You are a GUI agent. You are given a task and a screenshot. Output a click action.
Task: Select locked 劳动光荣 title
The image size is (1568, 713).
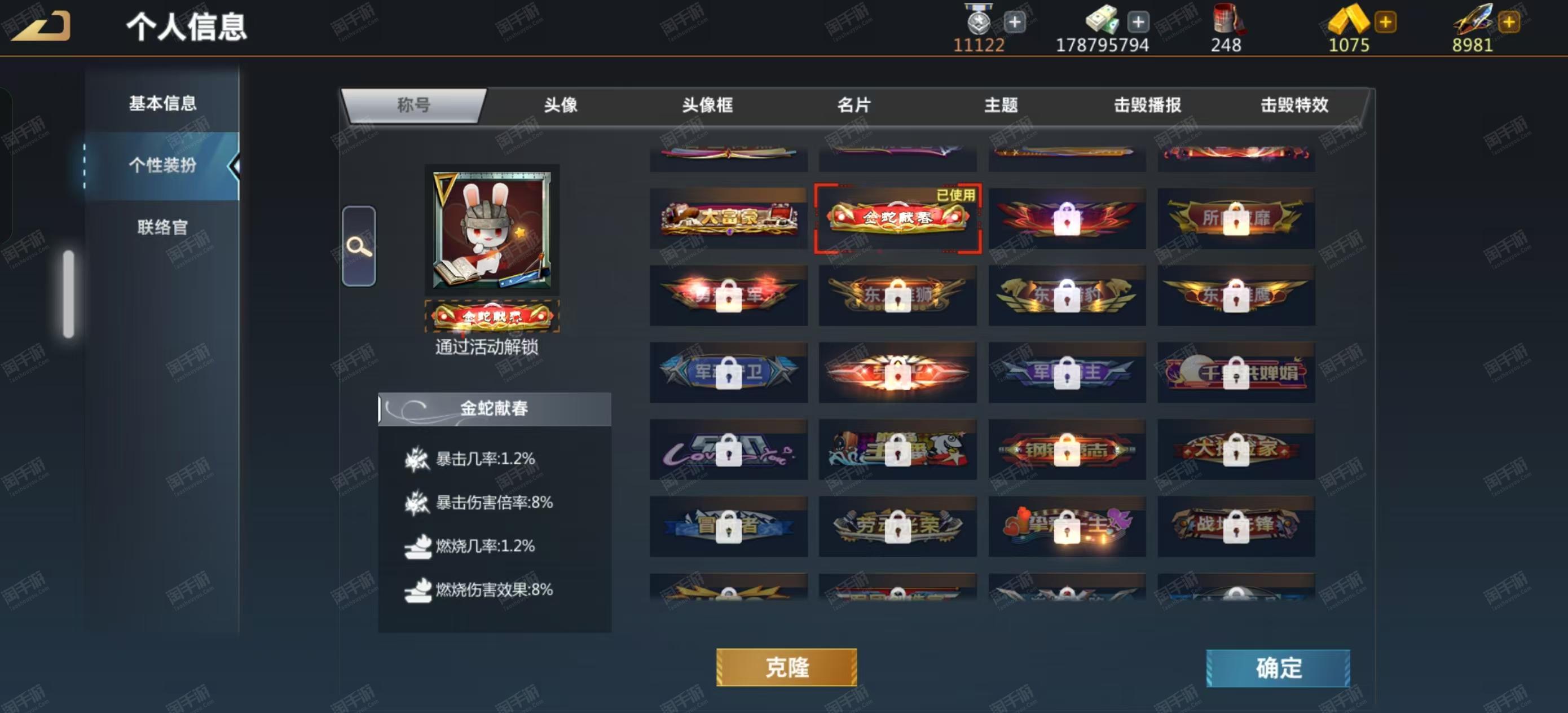[897, 526]
